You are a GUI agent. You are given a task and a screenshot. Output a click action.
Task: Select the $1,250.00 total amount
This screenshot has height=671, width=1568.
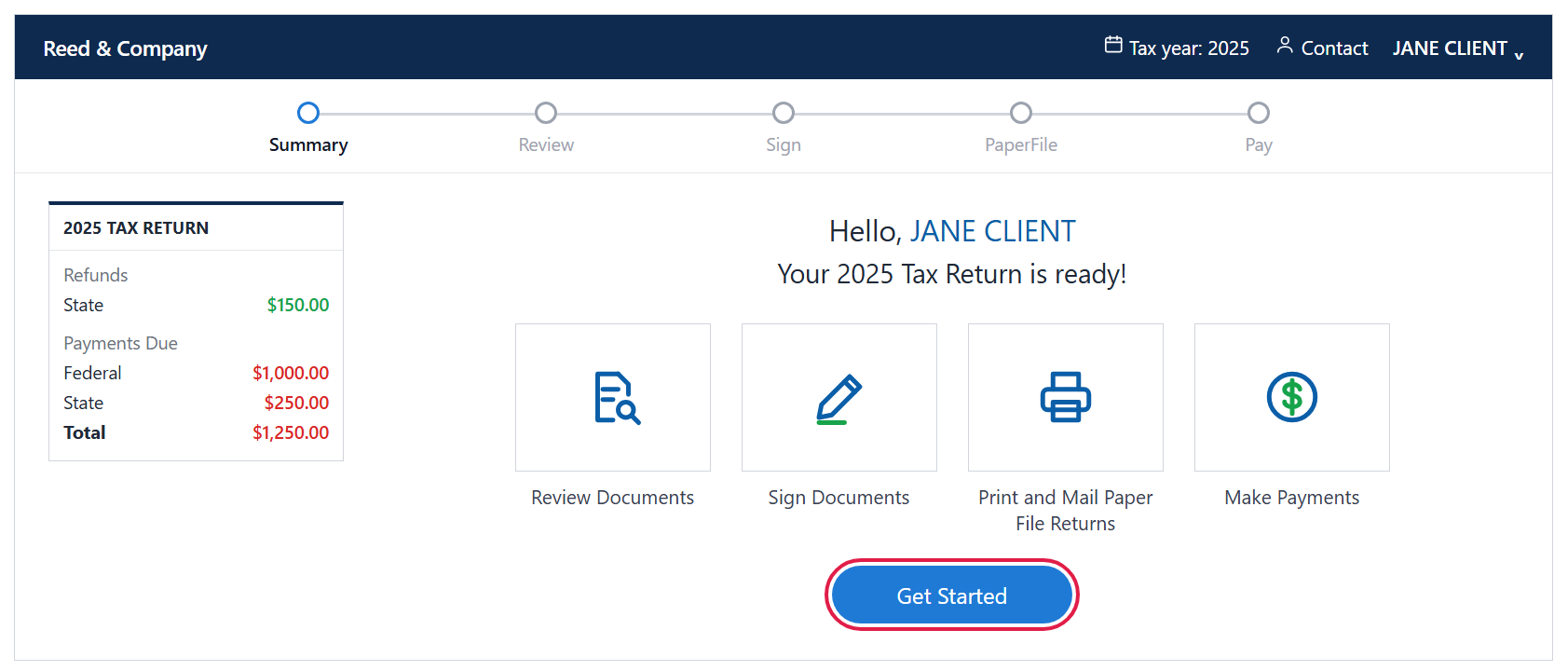click(x=291, y=432)
